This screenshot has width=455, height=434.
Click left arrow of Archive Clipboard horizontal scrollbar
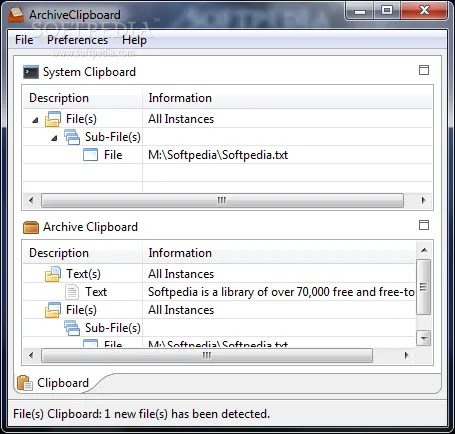click(31, 355)
